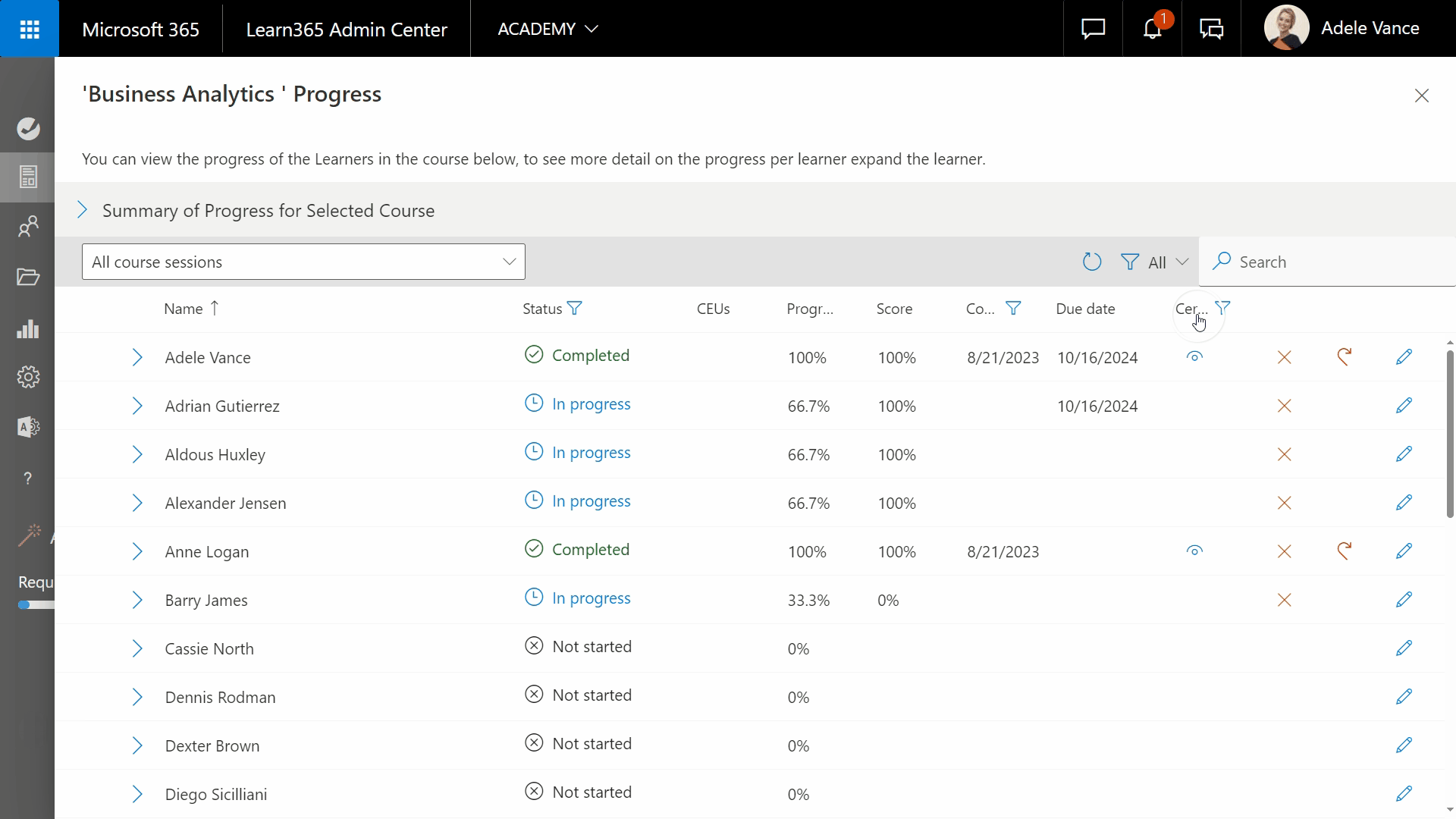Expand Adele Vance row

pos(137,357)
